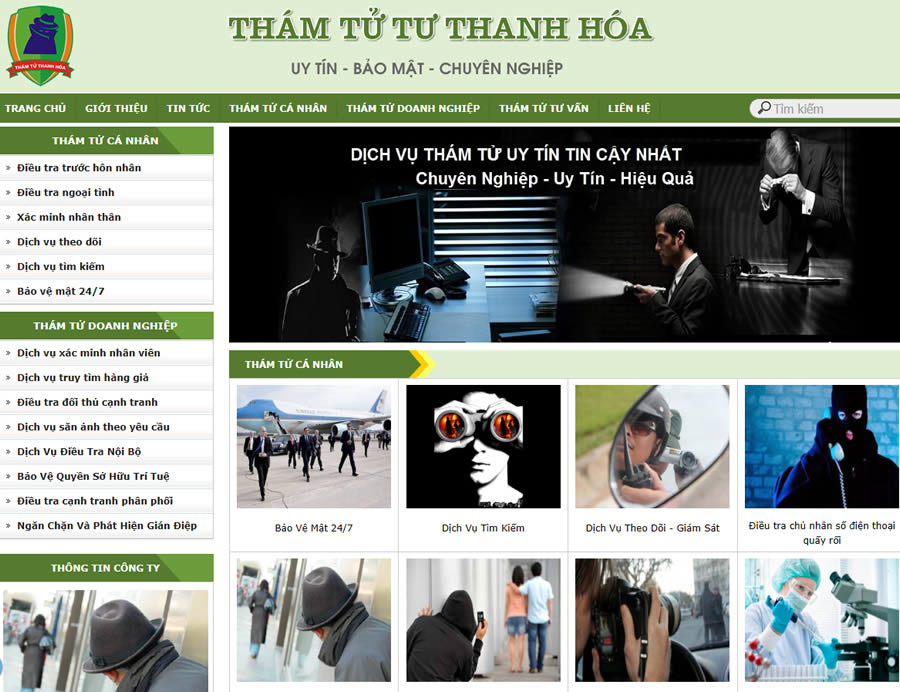Go to Thám Tử Doanh Nghiệp in navbar

click(x=413, y=108)
